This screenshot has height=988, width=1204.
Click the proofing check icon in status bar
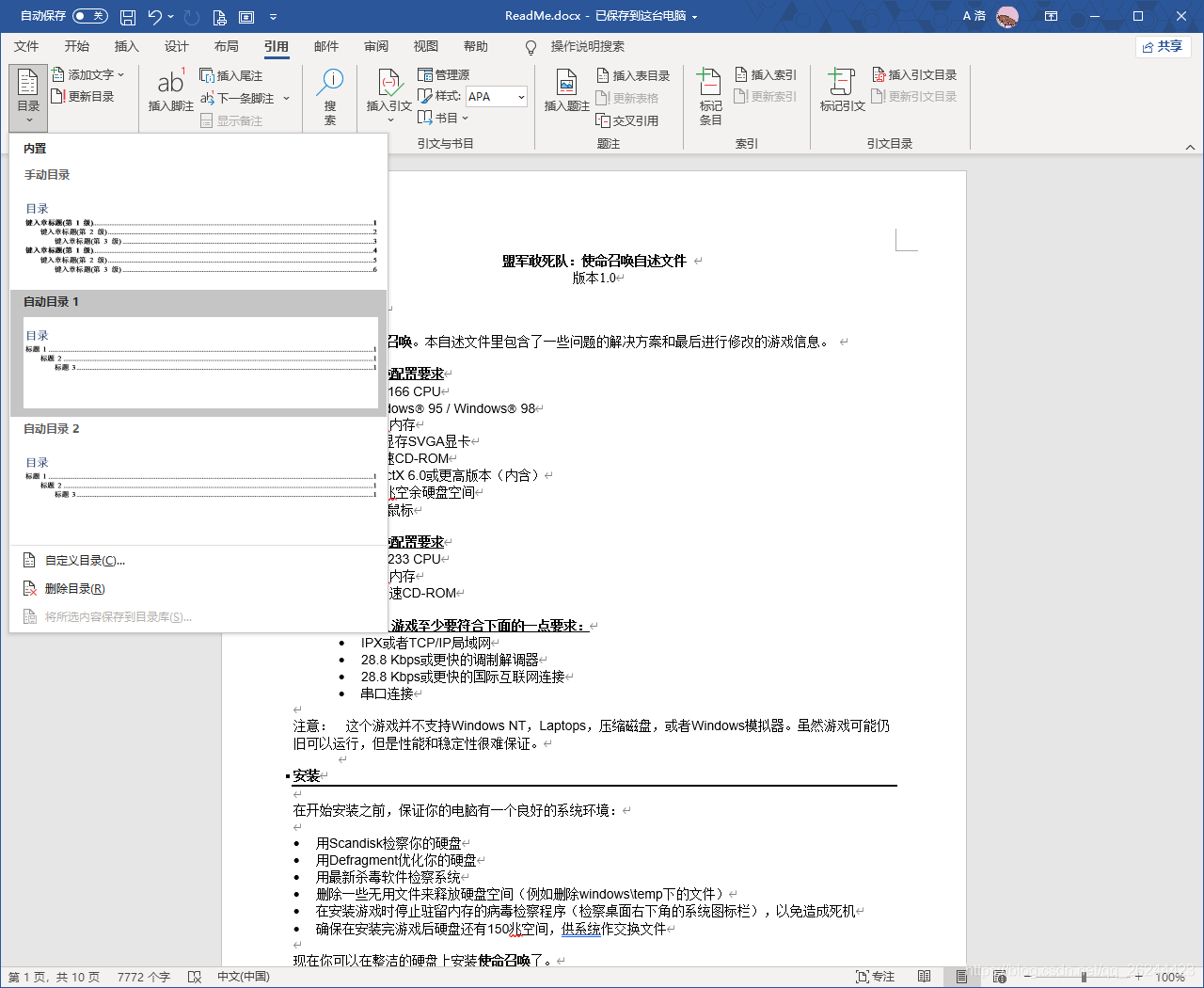195,977
